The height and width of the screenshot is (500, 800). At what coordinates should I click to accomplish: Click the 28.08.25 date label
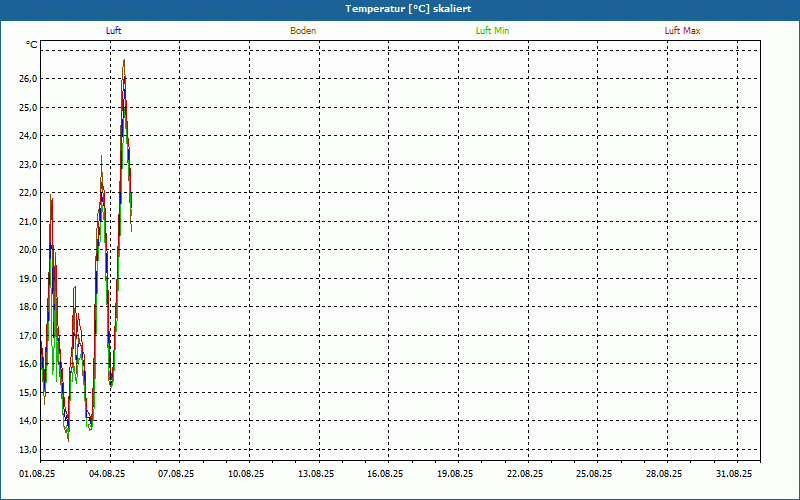(x=664, y=474)
